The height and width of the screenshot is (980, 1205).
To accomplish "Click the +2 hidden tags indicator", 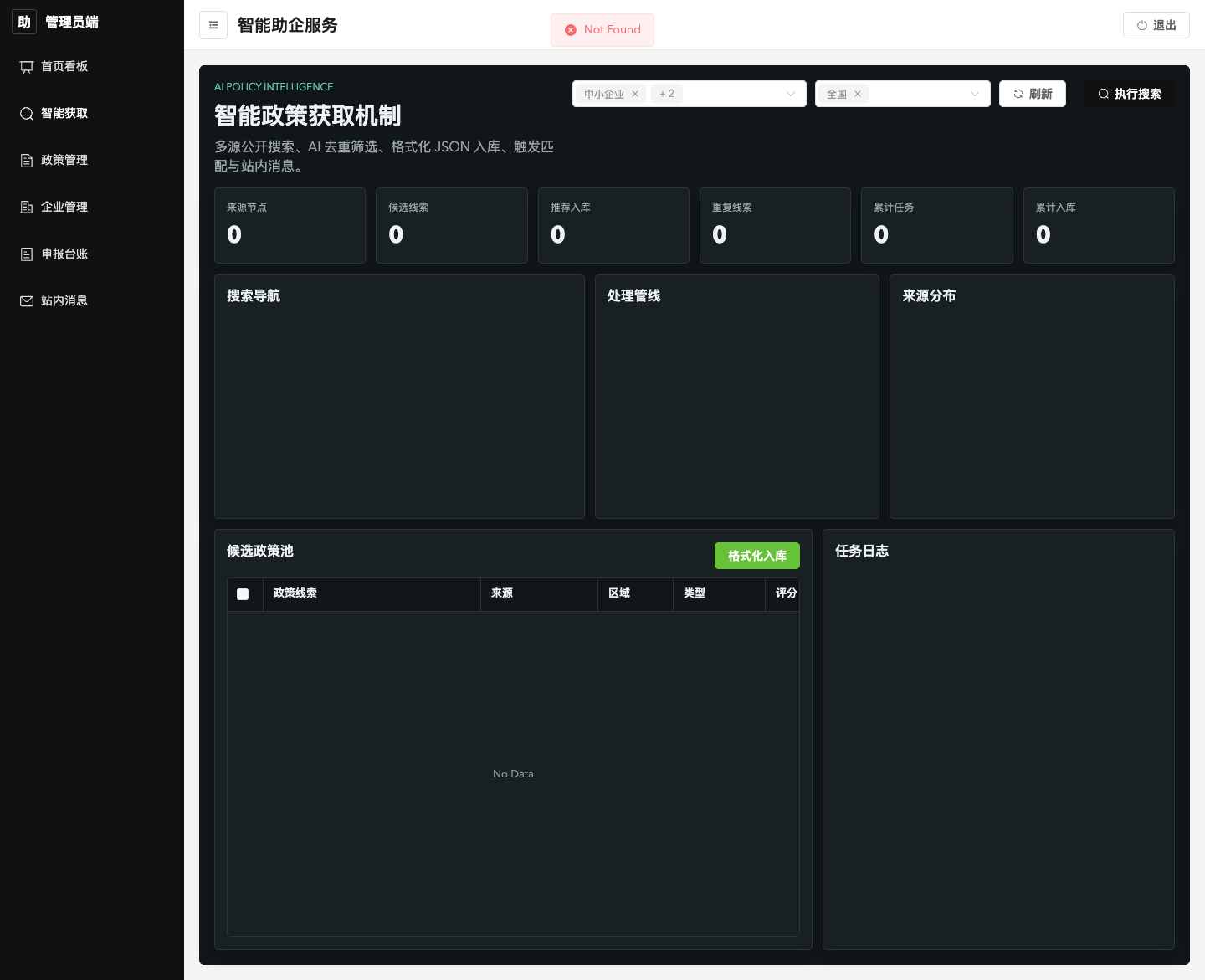I will (x=667, y=94).
